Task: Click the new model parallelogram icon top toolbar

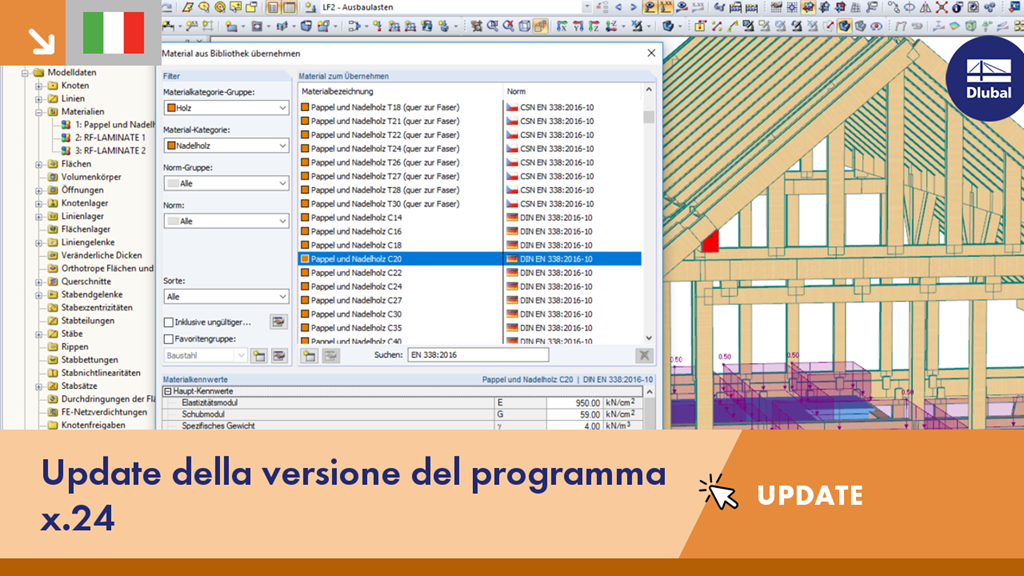Action: click(187, 7)
